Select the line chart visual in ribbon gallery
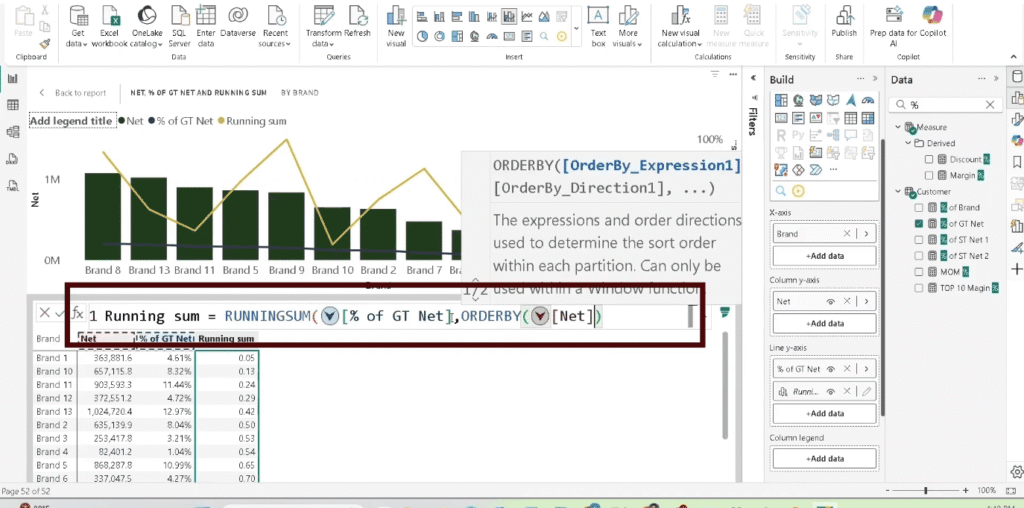The image size is (1024, 508). click(526, 16)
